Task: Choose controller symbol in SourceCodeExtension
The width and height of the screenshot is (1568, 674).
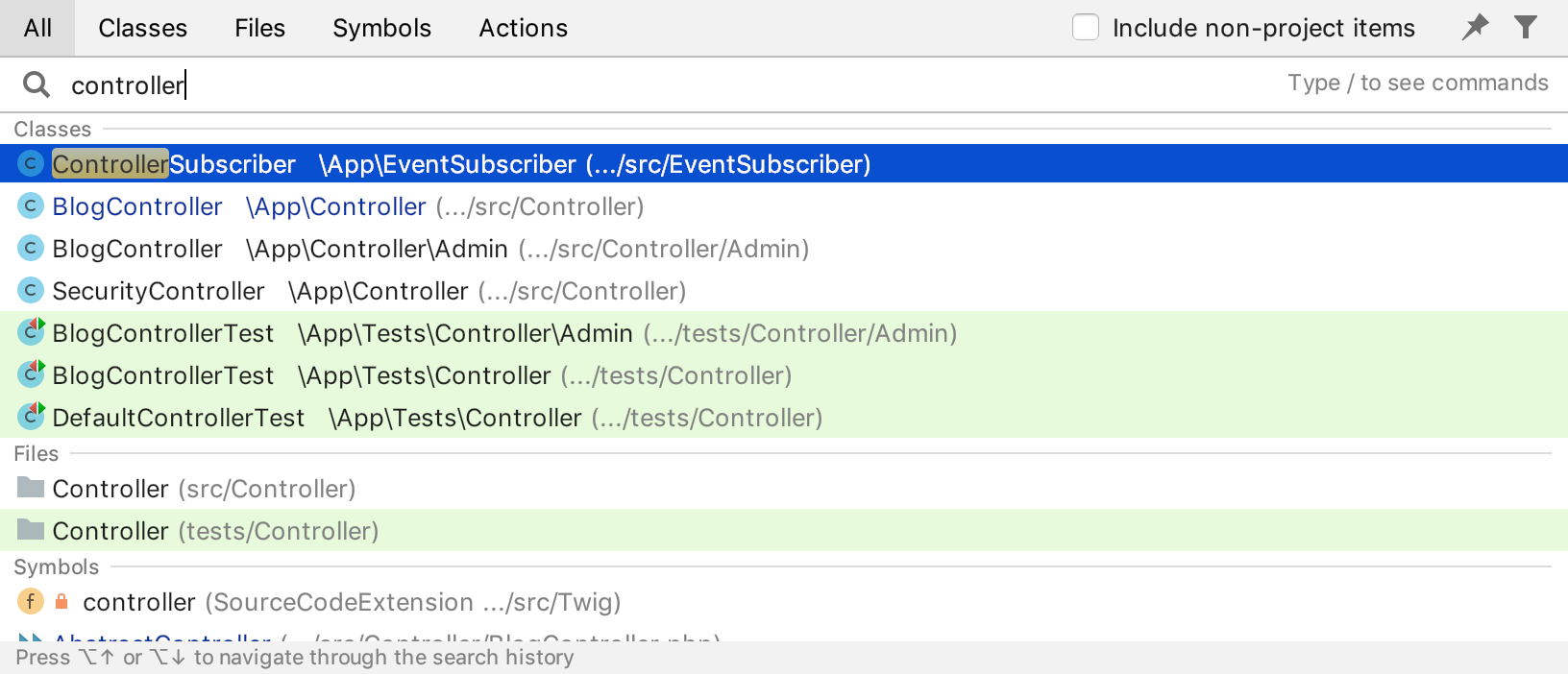Action: pos(784,602)
